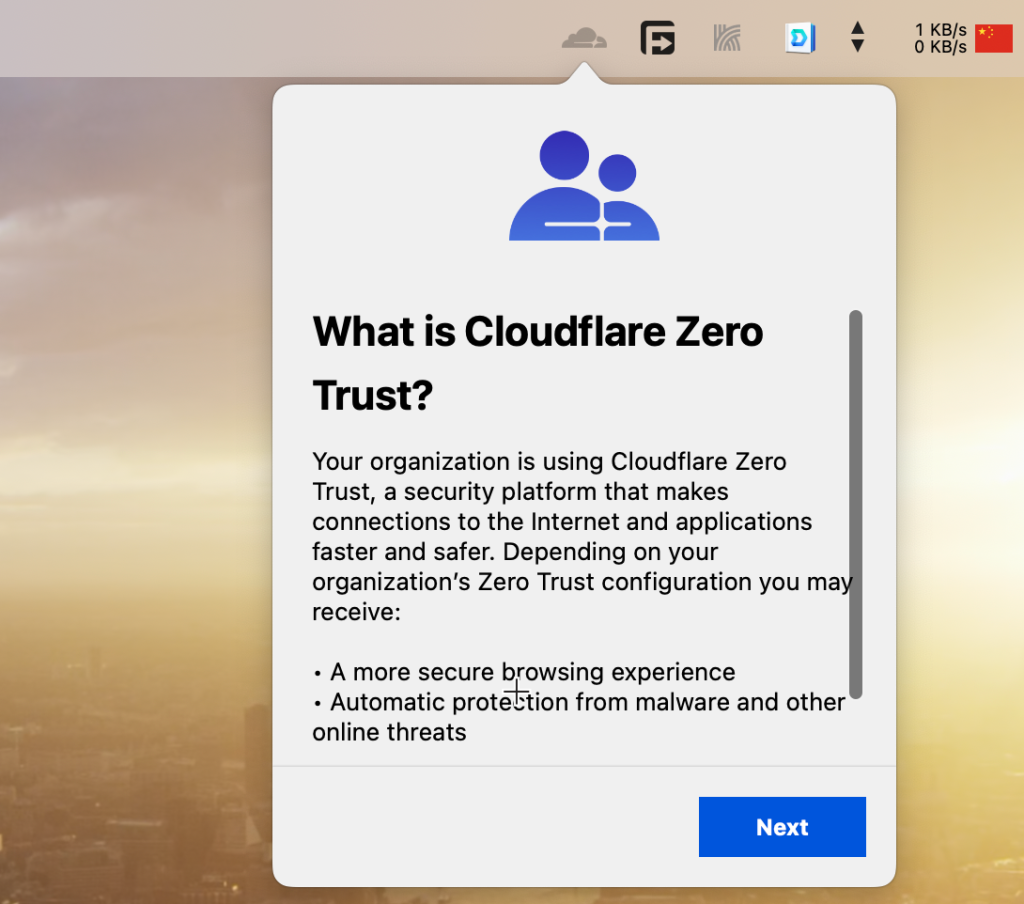Viewport: 1024px width, 904px height.
Task: Click the network speed KB/s indicator
Action: [940, 39]
